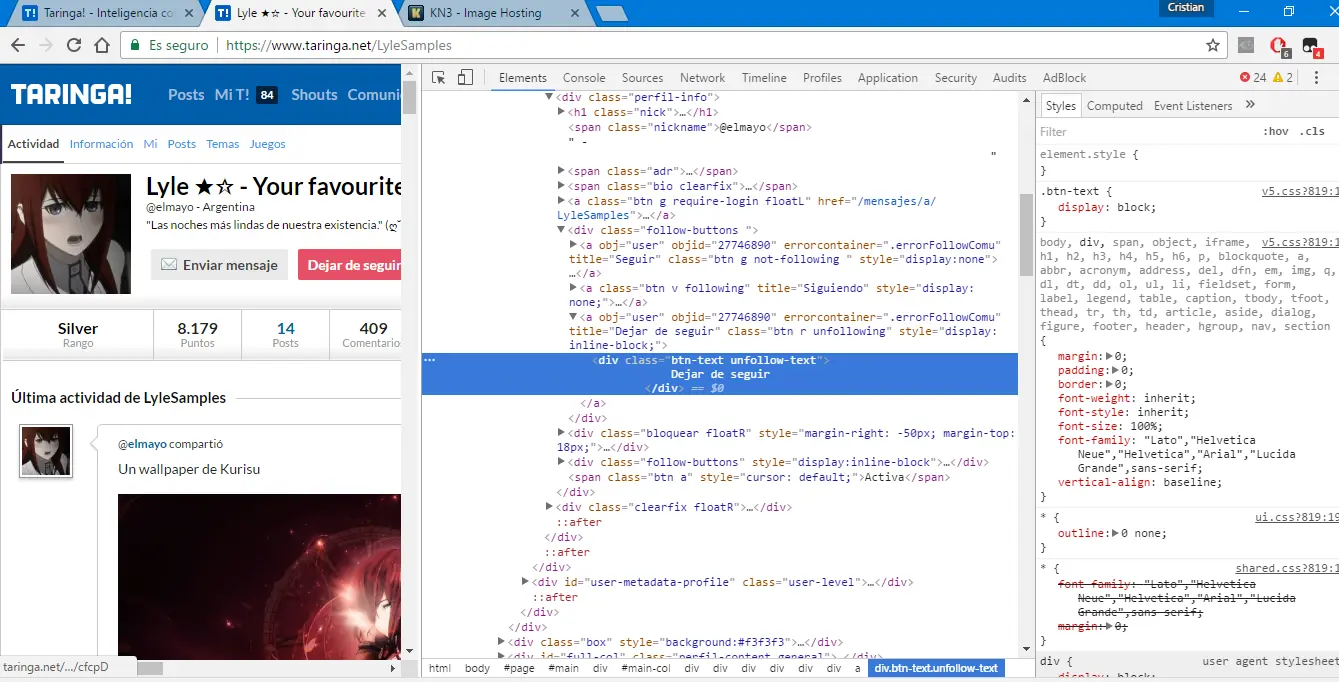
Task: Open the Juegos profile tab
Action: [268, 144]
